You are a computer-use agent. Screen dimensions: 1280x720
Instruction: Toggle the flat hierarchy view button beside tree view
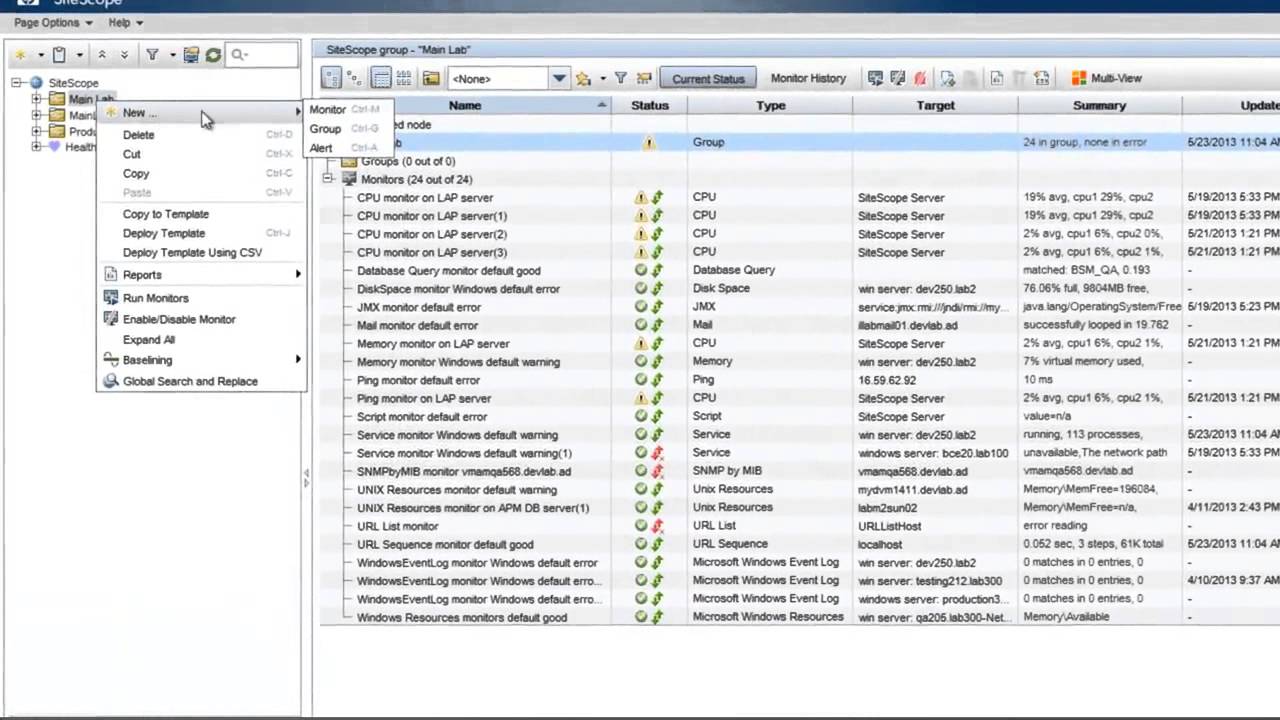[354, 78]
